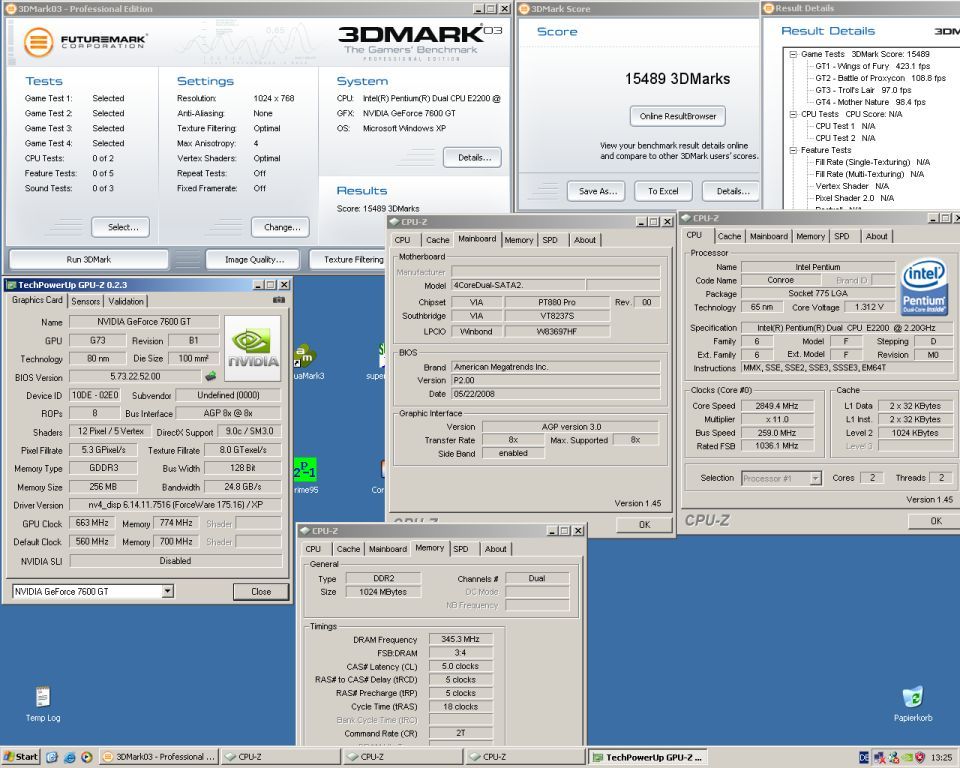Open SPD tab in the CPU-Z Mainboard window
The image size is (960, 768).
(550, 240)
